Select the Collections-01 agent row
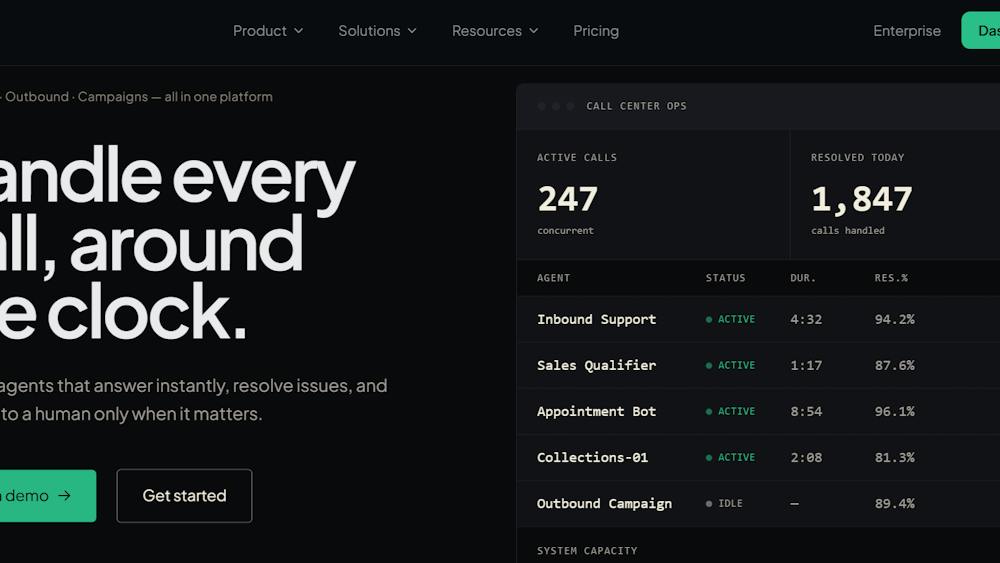The height and width of the screenshot is (563, 1000). tap(758, 457)
